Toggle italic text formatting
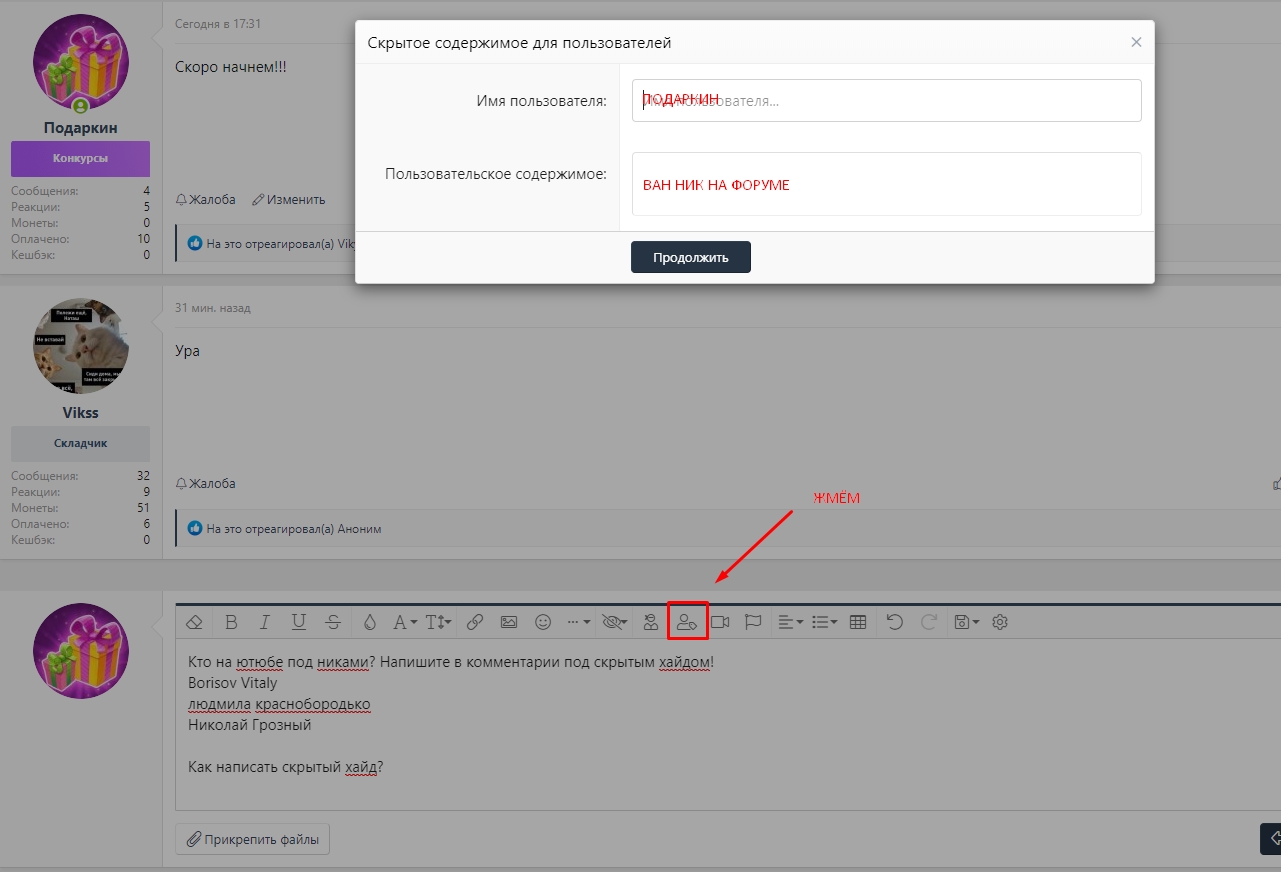The image size is (1281, 872). [x=265, y=622]
